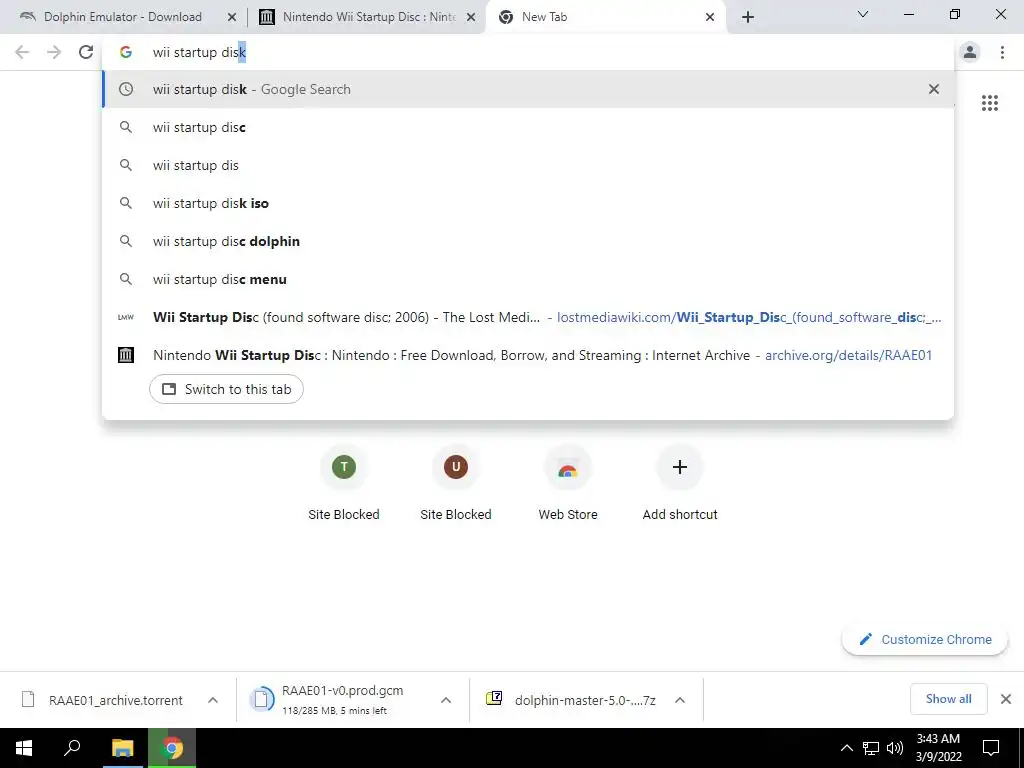The width and height of the screenshot is (1024, 768).
Task: Expand options for RAAE01-v0.prod.gcm download
Action: (446, 700)
